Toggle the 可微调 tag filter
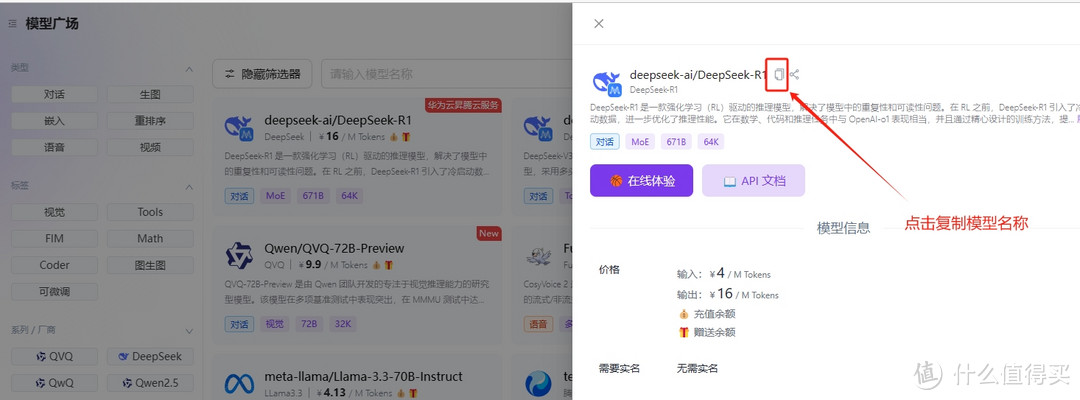Viewport: 1080px width, 400px height. [54, 291]
